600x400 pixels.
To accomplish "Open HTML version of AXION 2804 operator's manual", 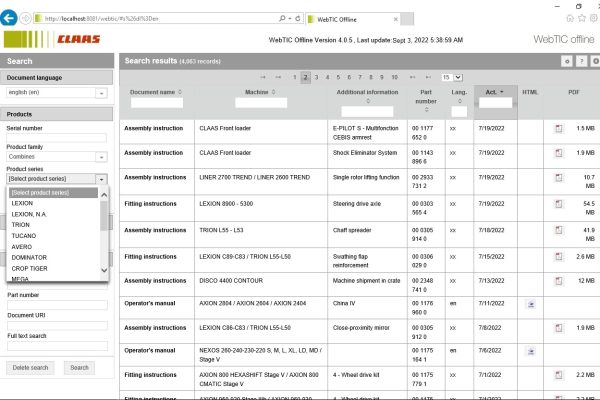I will click(532, 301).
